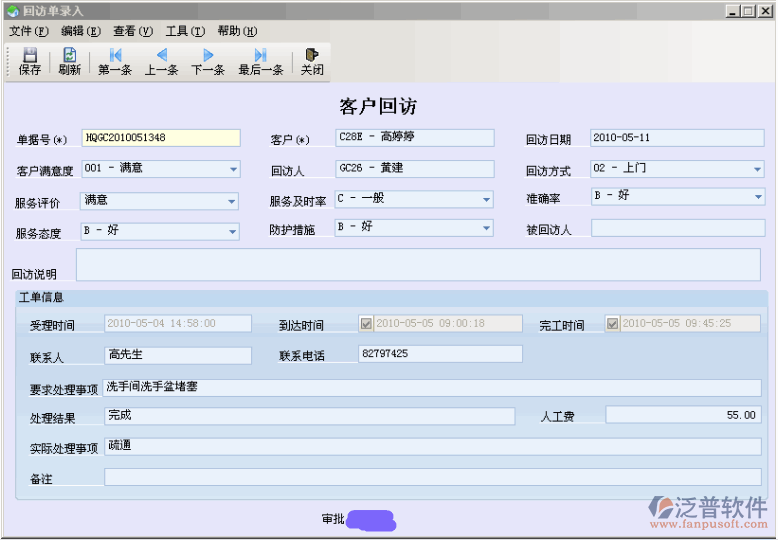This screenshot has height=540, width=778.
Task: Open the Help (帮助) menu
Action: pyautogui.click(x=237, y=31)
